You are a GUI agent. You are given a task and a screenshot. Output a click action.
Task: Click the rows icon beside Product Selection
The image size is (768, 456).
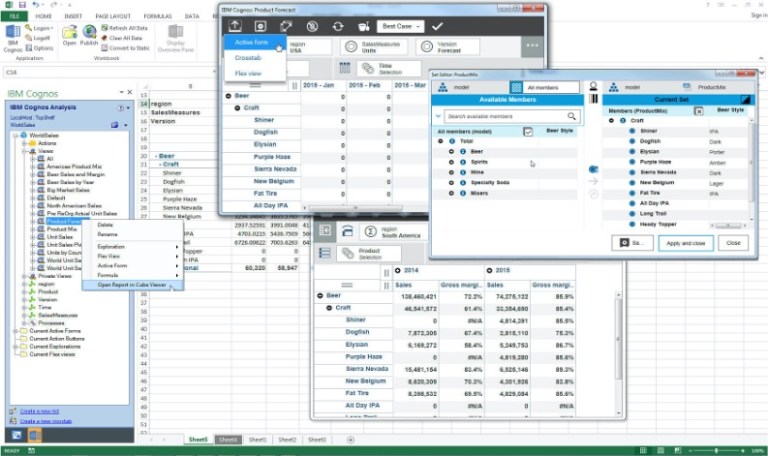click(324, 253)
